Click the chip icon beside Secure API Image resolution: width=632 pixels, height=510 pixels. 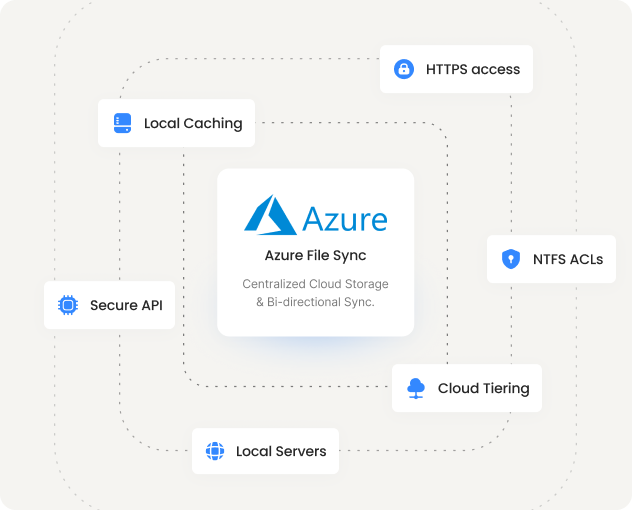coord(68,305)
